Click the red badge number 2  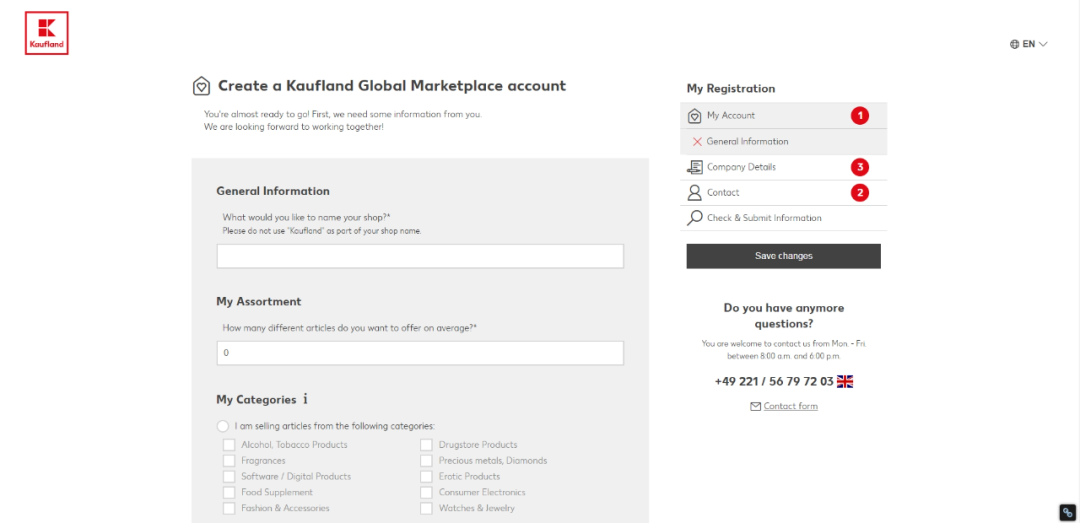pos(859,193)
